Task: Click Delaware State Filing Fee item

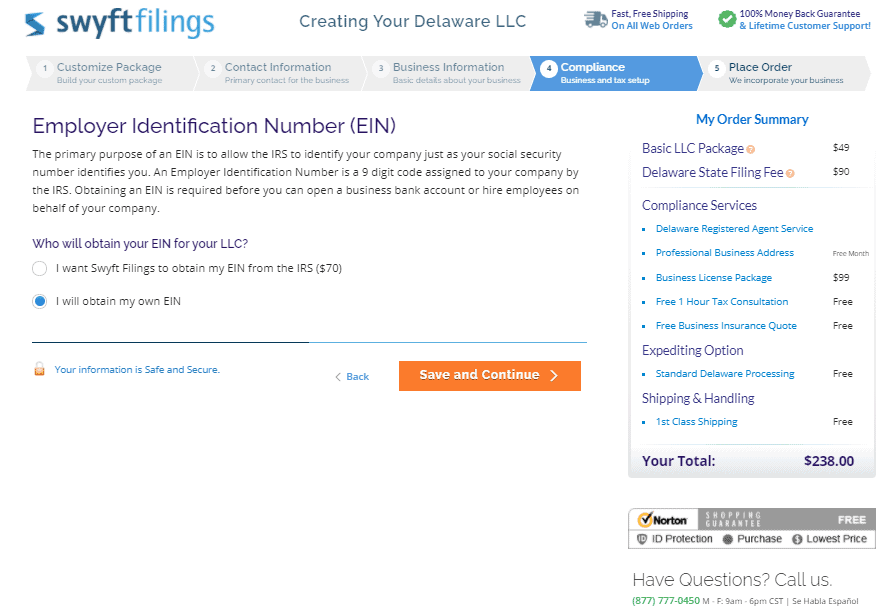Action: pyautogui.click(x=712, y=172)
